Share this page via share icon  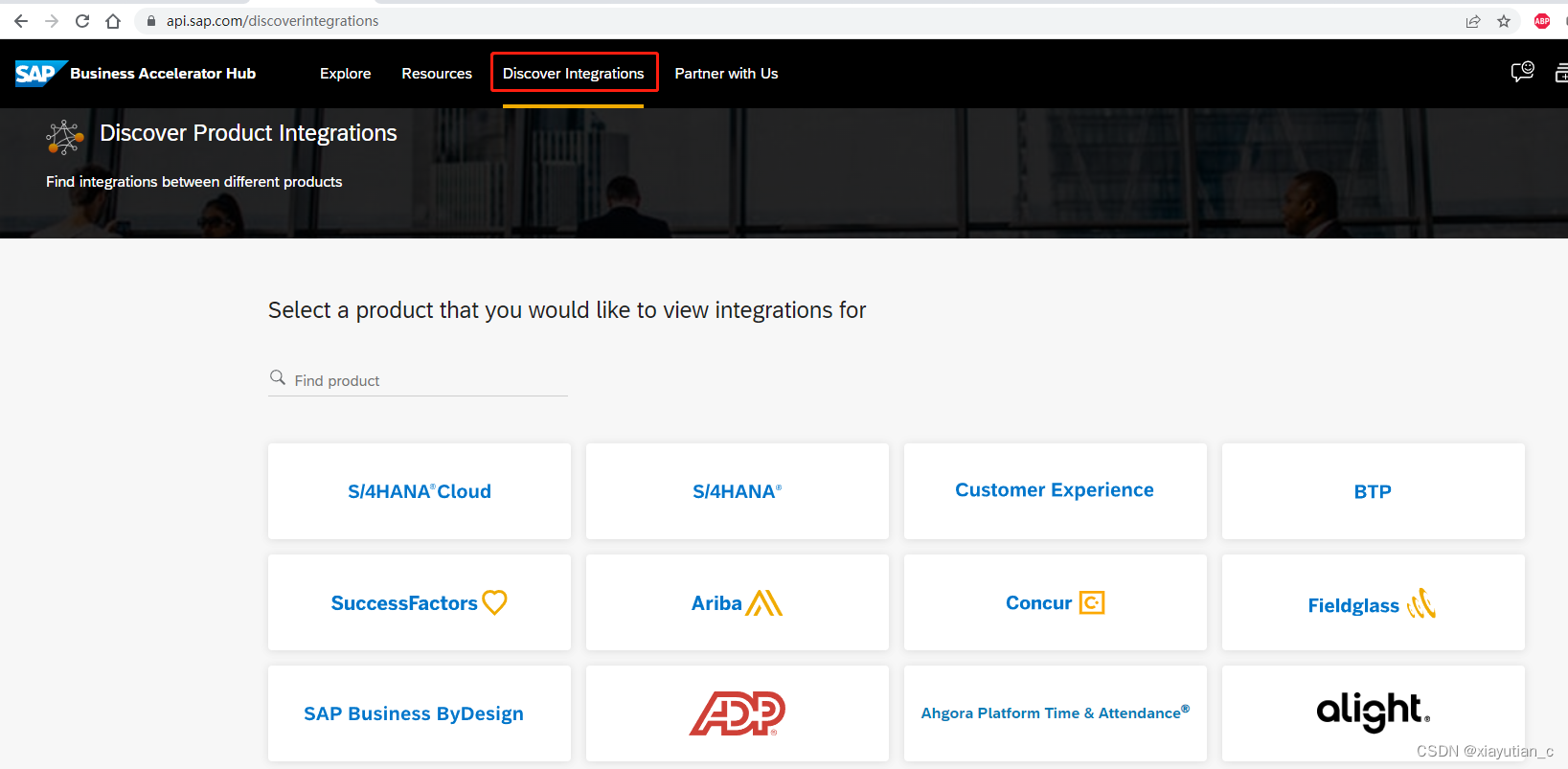(x=1473, y=21)
